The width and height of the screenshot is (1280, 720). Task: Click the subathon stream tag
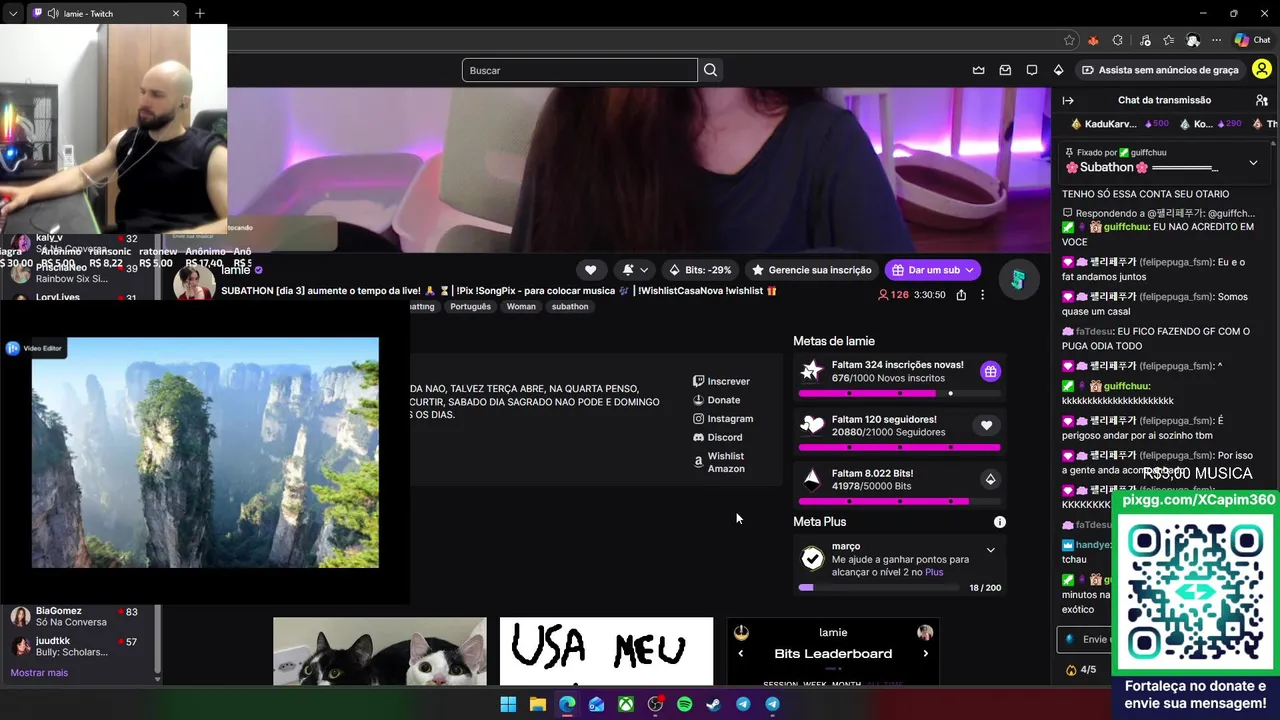(x=570, y=307)
